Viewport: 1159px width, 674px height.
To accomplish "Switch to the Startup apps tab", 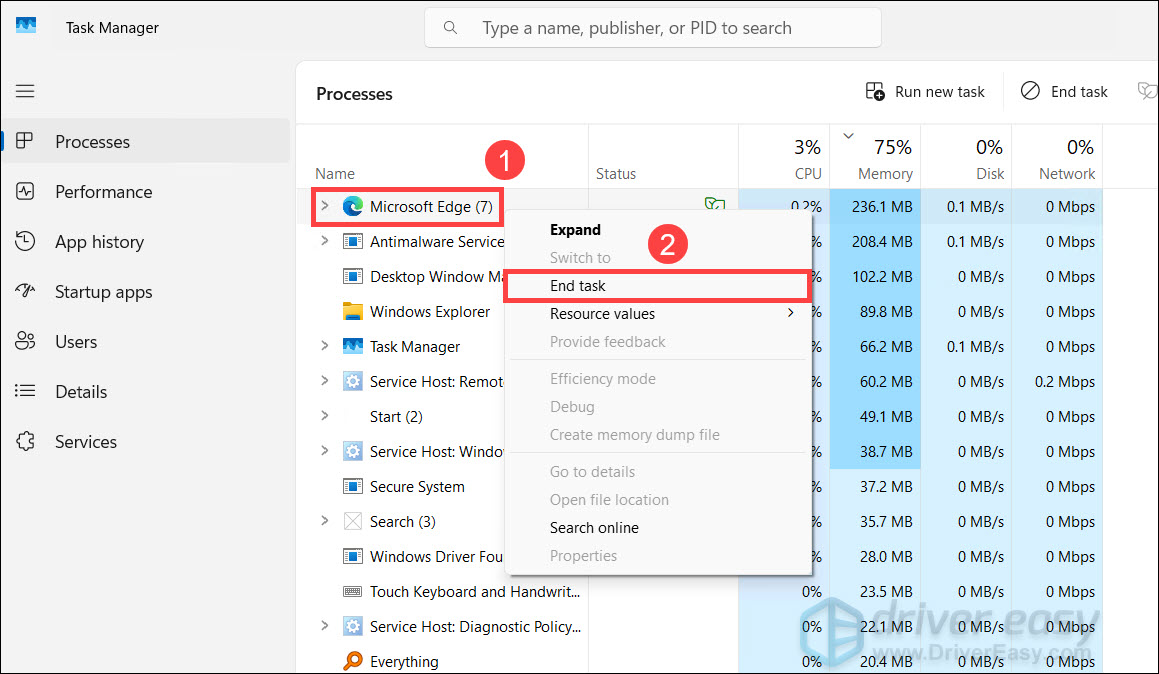I will point(146,292).
